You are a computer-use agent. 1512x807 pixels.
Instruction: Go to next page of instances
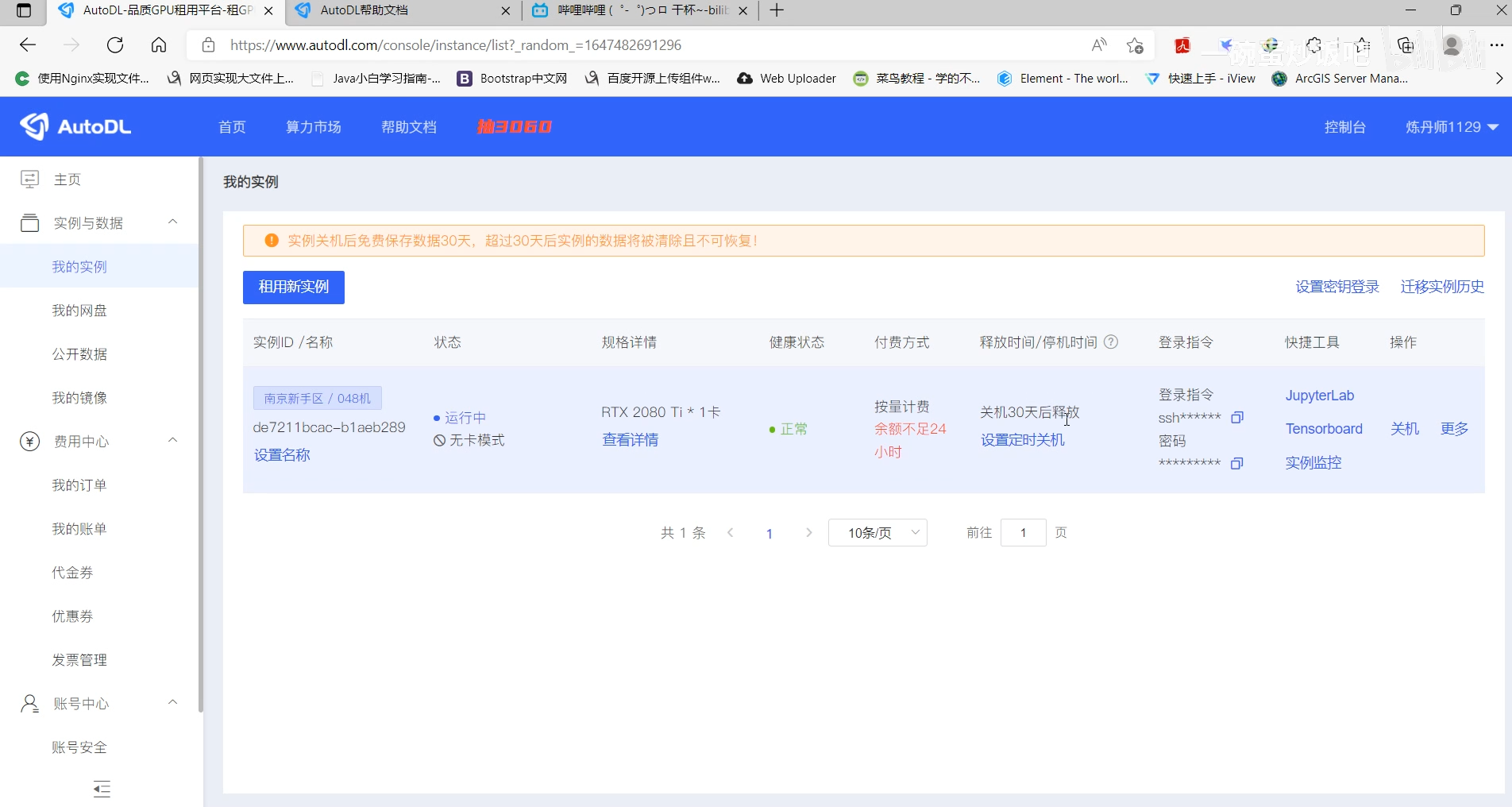tap(808, 533)
